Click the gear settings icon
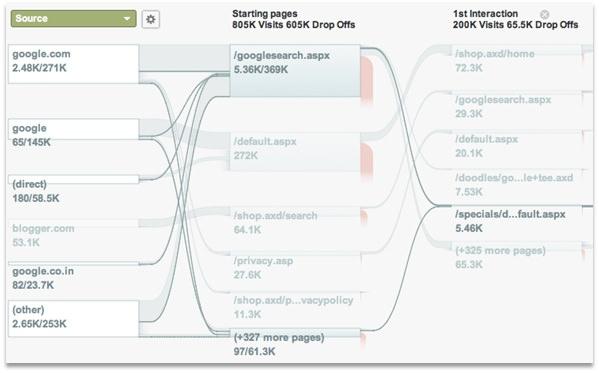The image size is (599, 373). 151,19
